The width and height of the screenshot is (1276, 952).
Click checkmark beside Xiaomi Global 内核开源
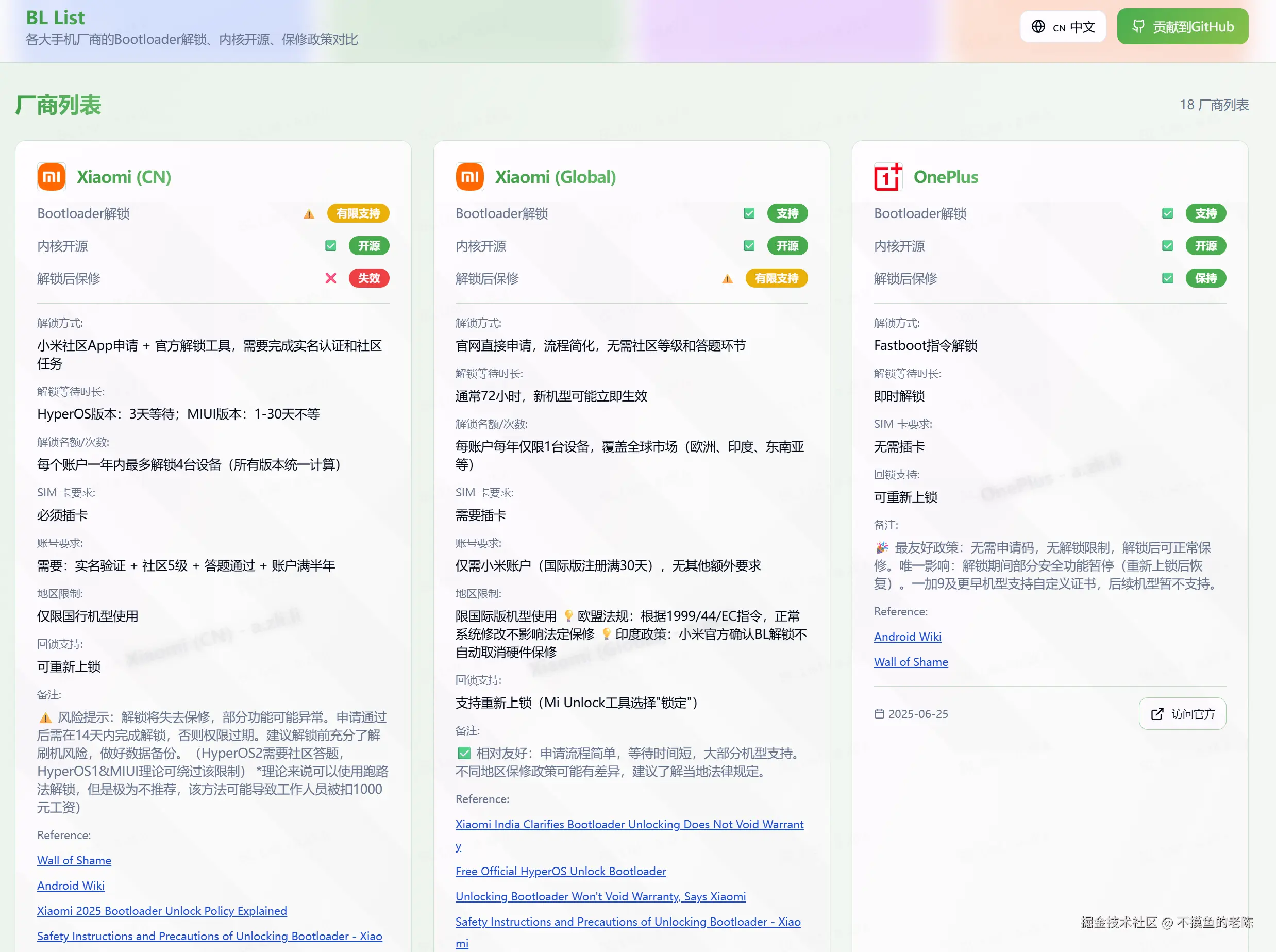tap(749, 246)
